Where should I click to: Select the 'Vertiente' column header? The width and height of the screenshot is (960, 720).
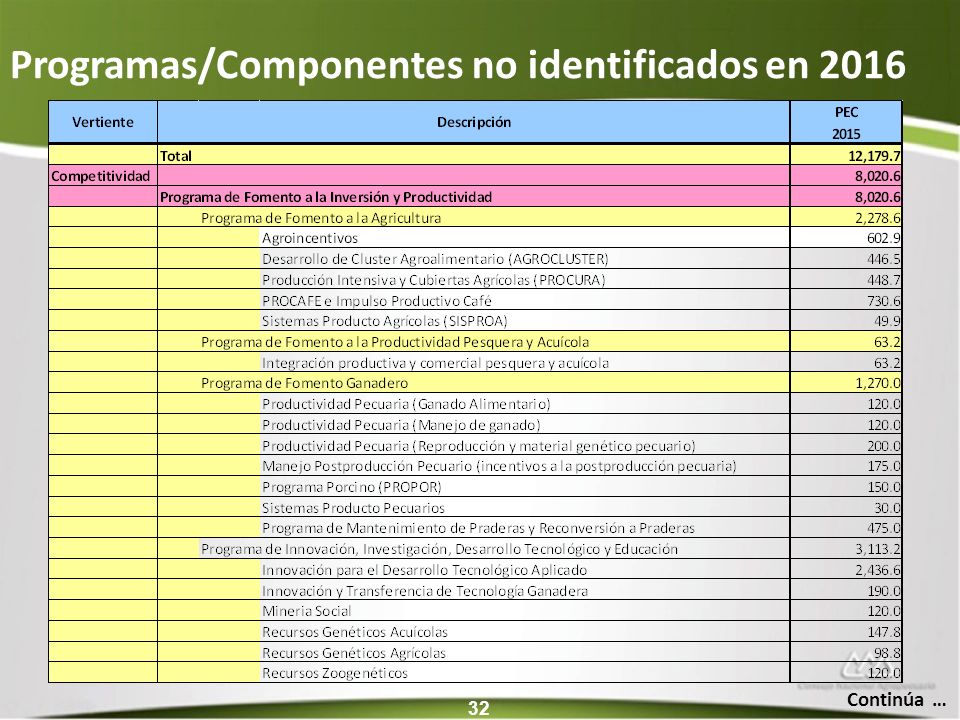coord(103,122)
